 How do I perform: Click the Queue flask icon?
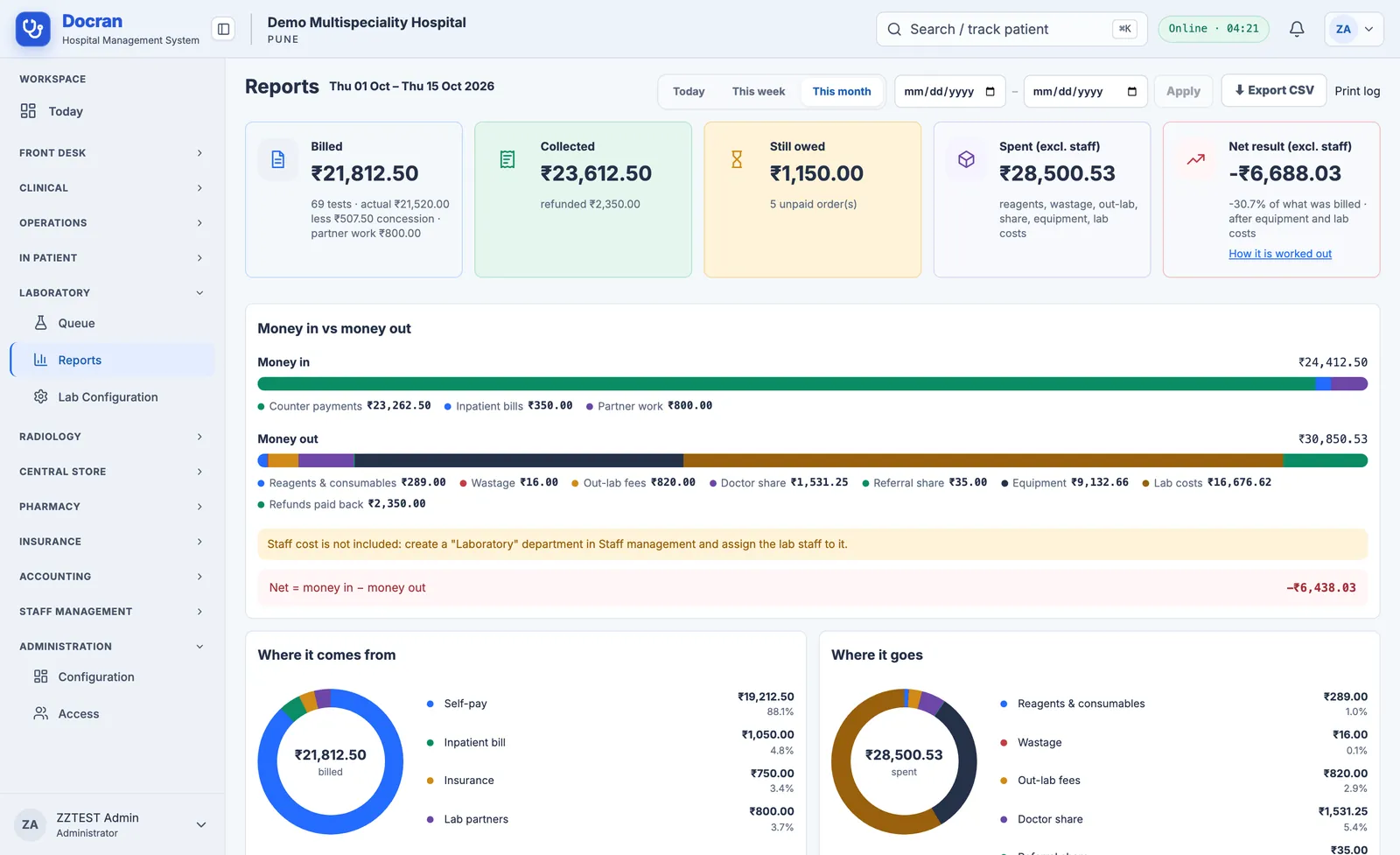(x=40, y=323)
